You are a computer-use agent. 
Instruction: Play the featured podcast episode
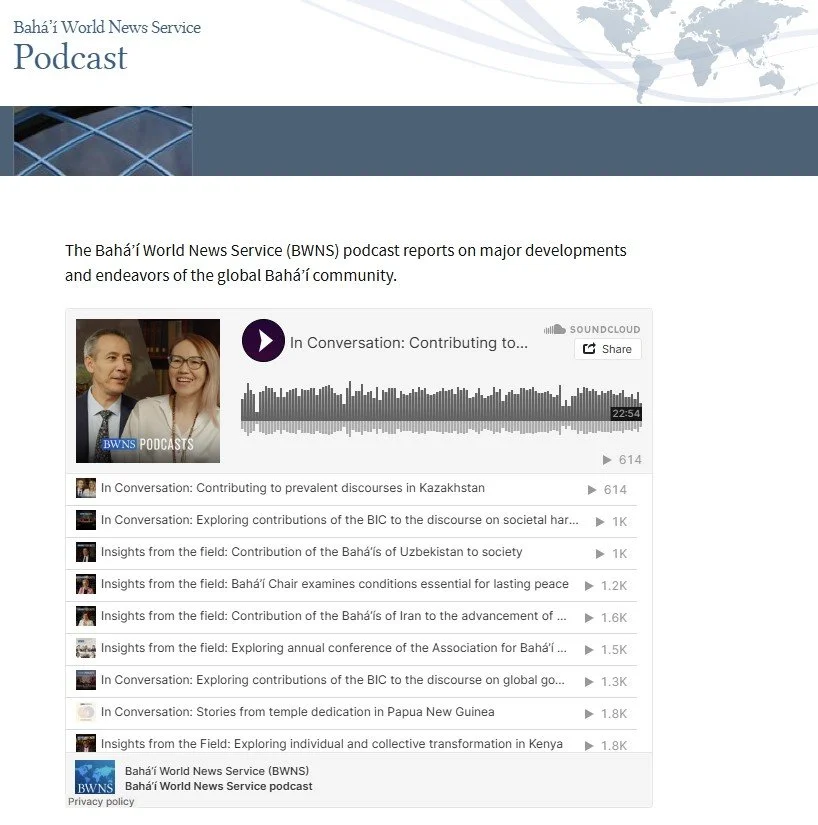point(263,340)
